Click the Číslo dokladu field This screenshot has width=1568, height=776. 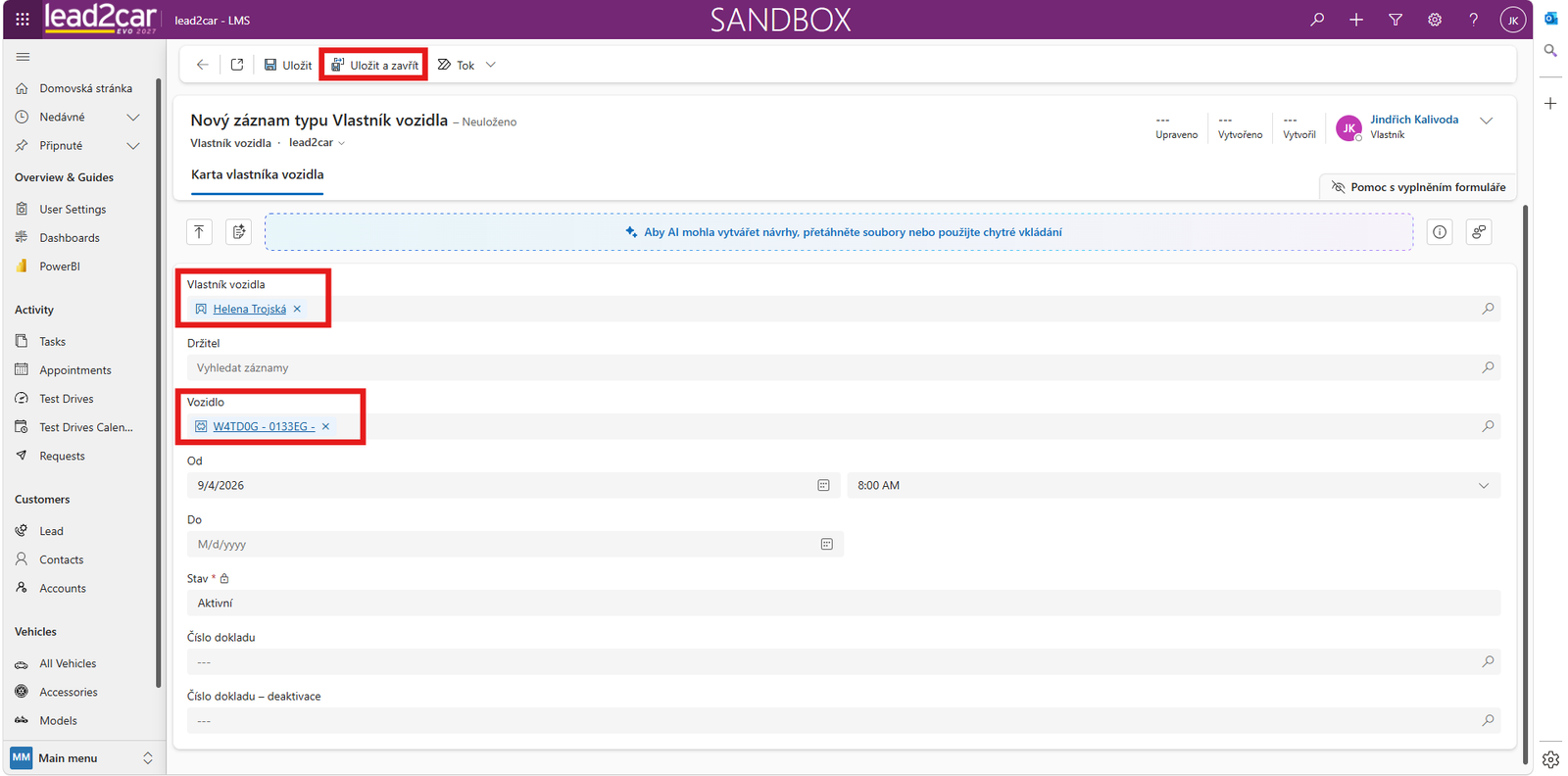click(843, 661)
